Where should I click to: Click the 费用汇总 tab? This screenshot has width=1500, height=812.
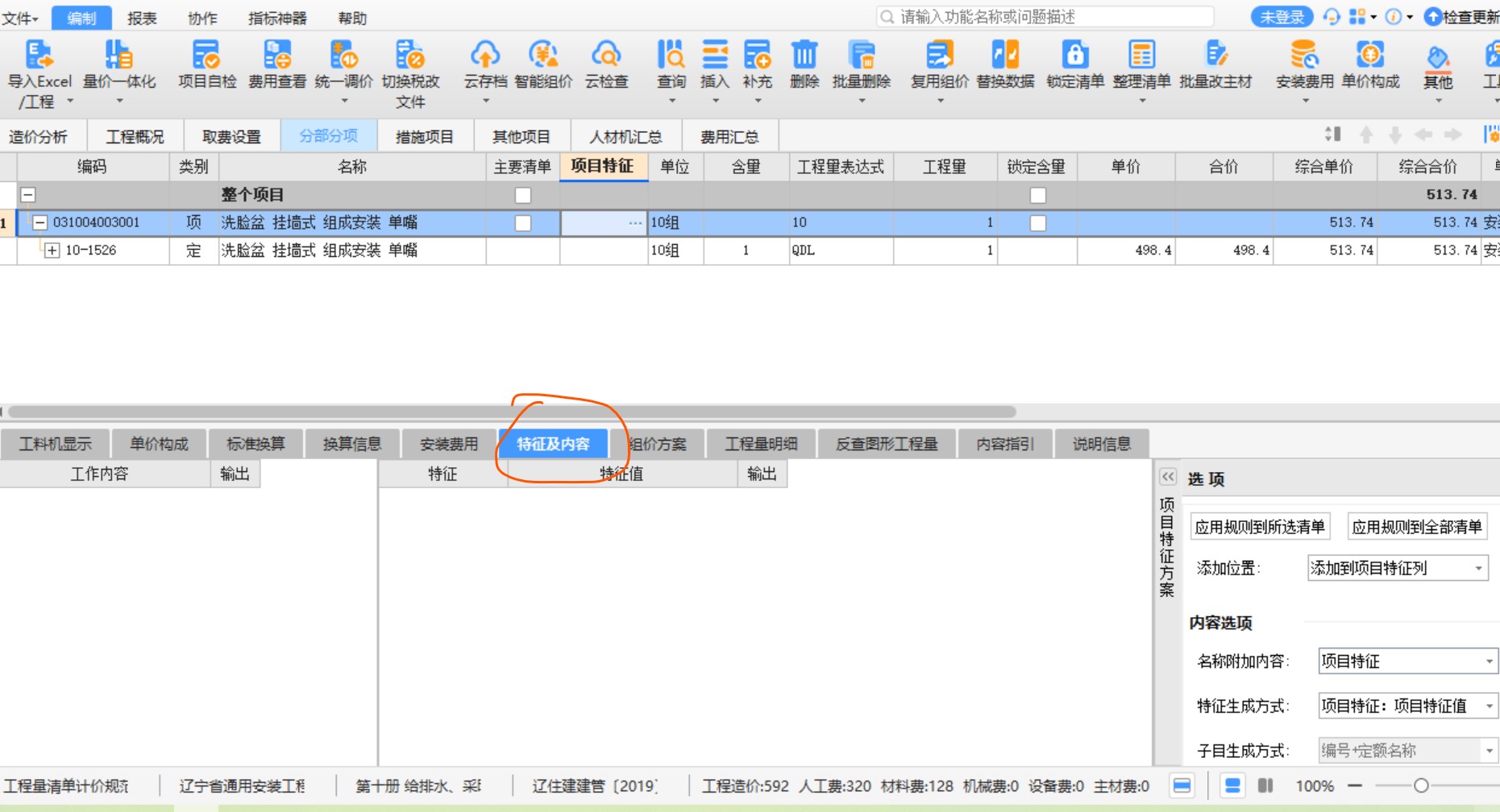(729, 136)
